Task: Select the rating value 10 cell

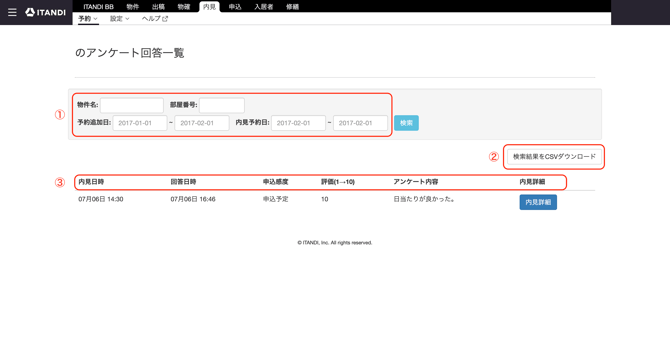Action: click(325, 199)
